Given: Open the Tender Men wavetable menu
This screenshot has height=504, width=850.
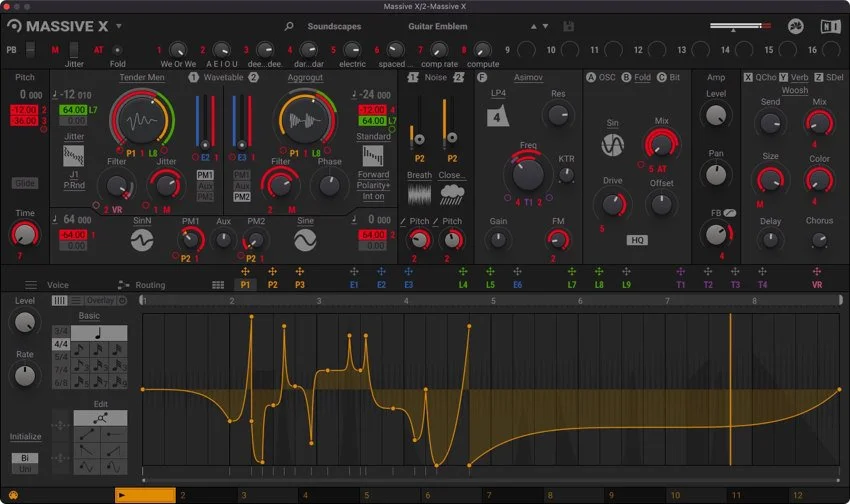Looking at the screenshot, I should pyautogui.click(x=141, y=77).
